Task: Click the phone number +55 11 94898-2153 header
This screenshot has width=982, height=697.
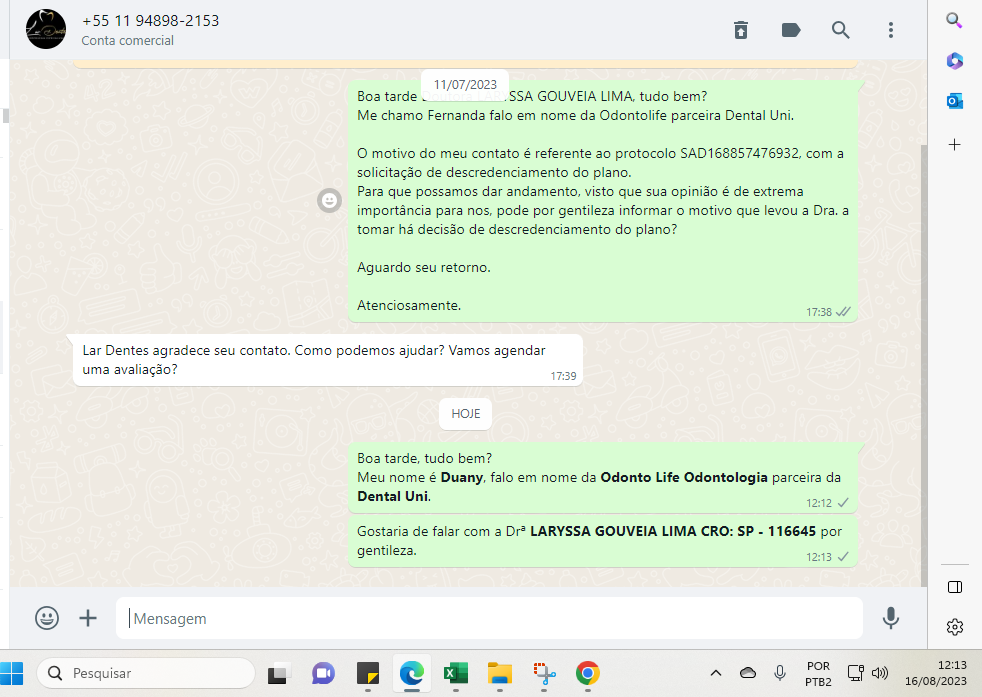Action: click(x=150, y=21)
